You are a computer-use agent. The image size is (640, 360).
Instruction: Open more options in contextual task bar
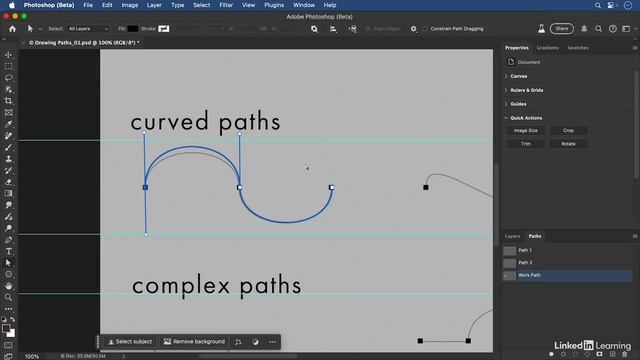[272, 342]
